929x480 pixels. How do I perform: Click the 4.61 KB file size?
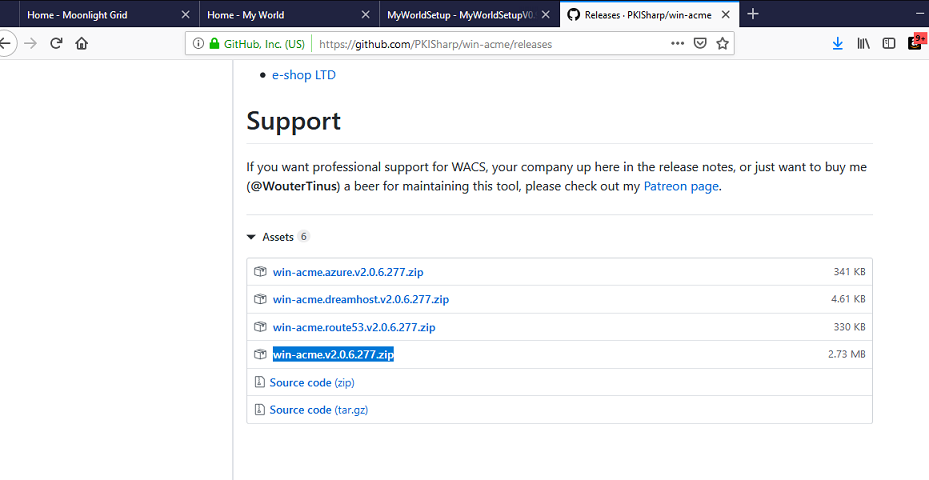(848, 299)
